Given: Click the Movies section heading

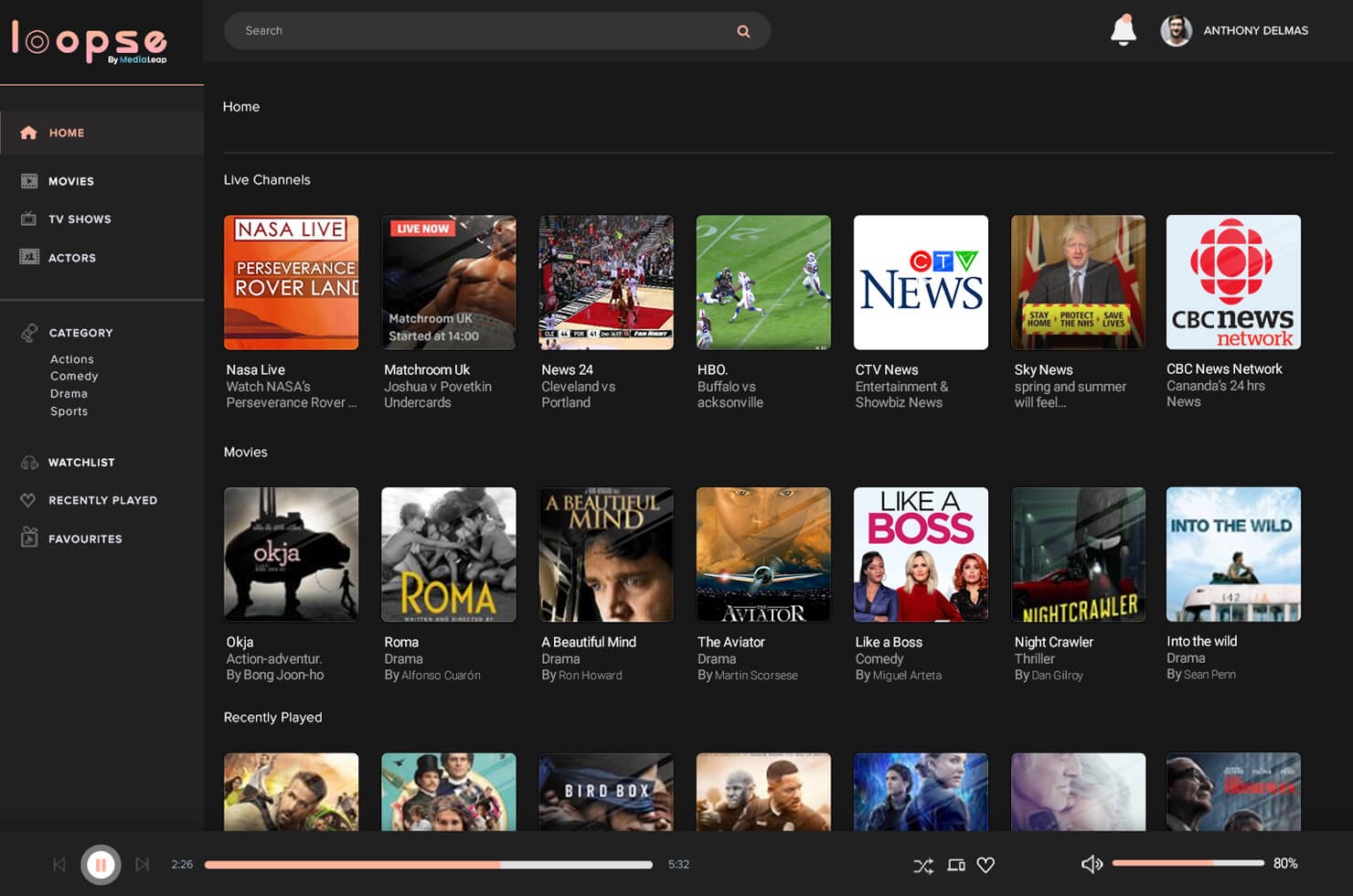Looking at the screenshot, I should coord(246,453).
